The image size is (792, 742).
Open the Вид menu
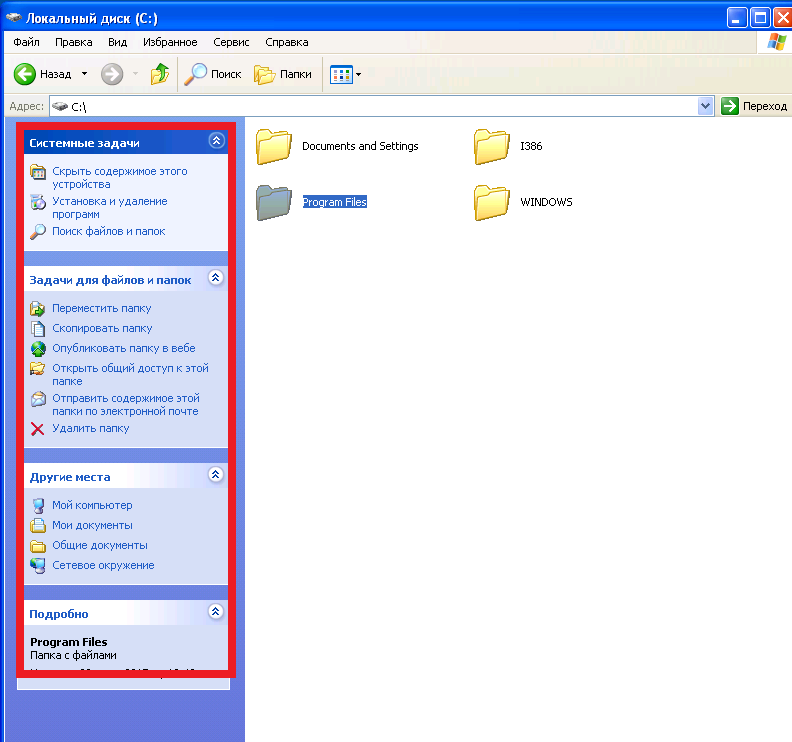pyautogui.click(x=117, y=42)
